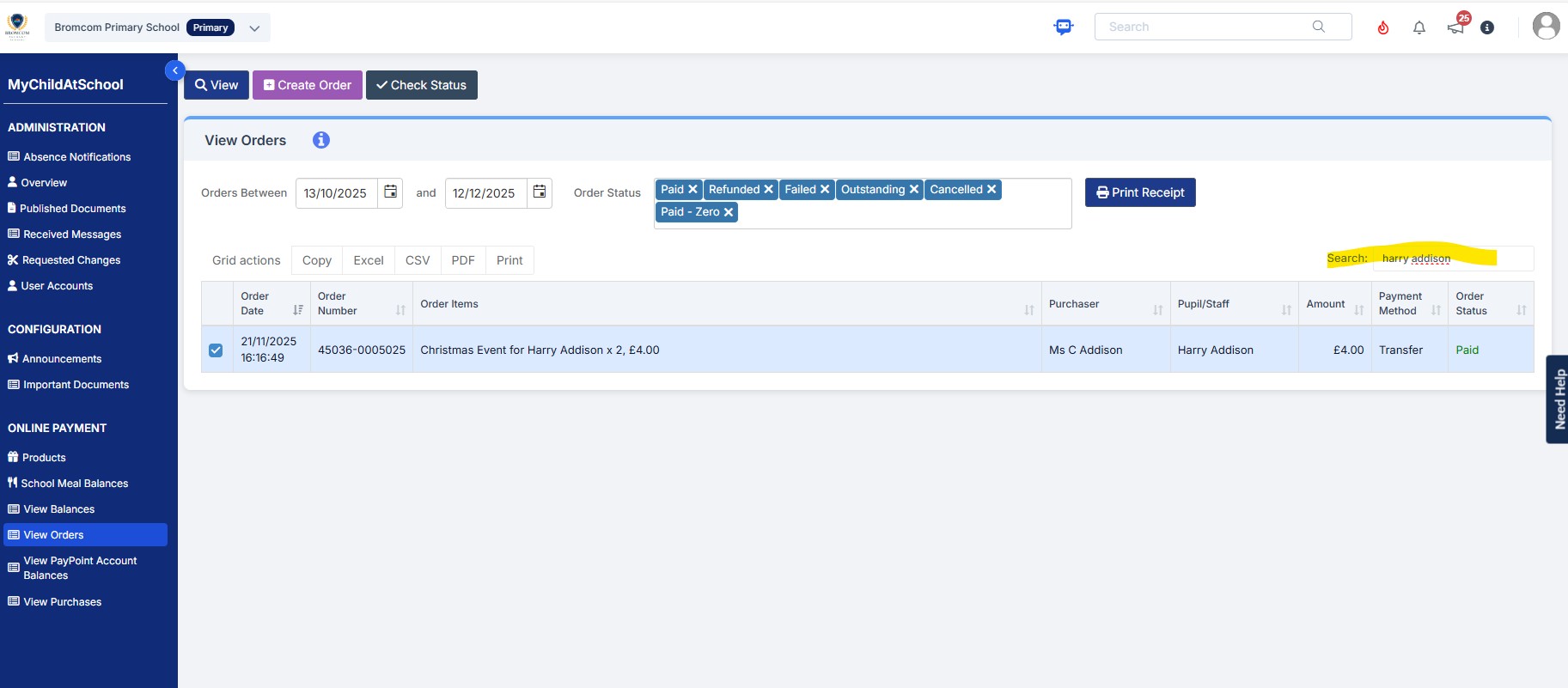The height and width of the screenshot is (688, 1568).
Task: Click the red flame icon in header
Action: tap(1382, 27)
